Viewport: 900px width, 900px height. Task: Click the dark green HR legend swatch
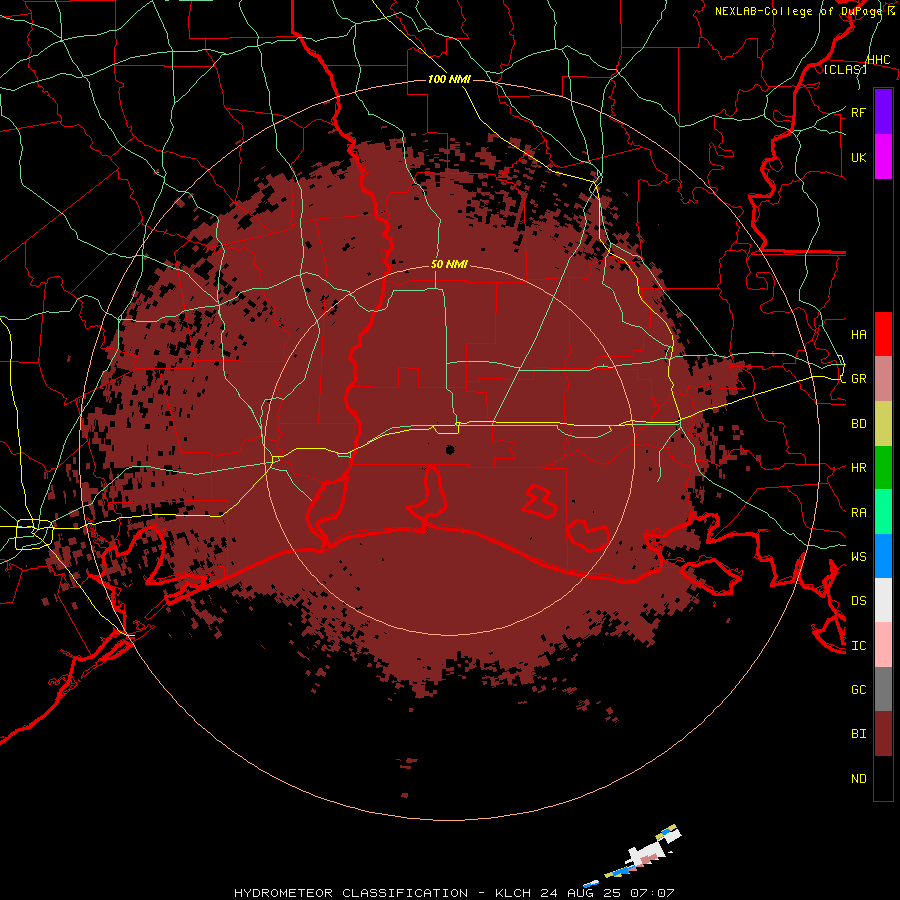click(883, 467)
